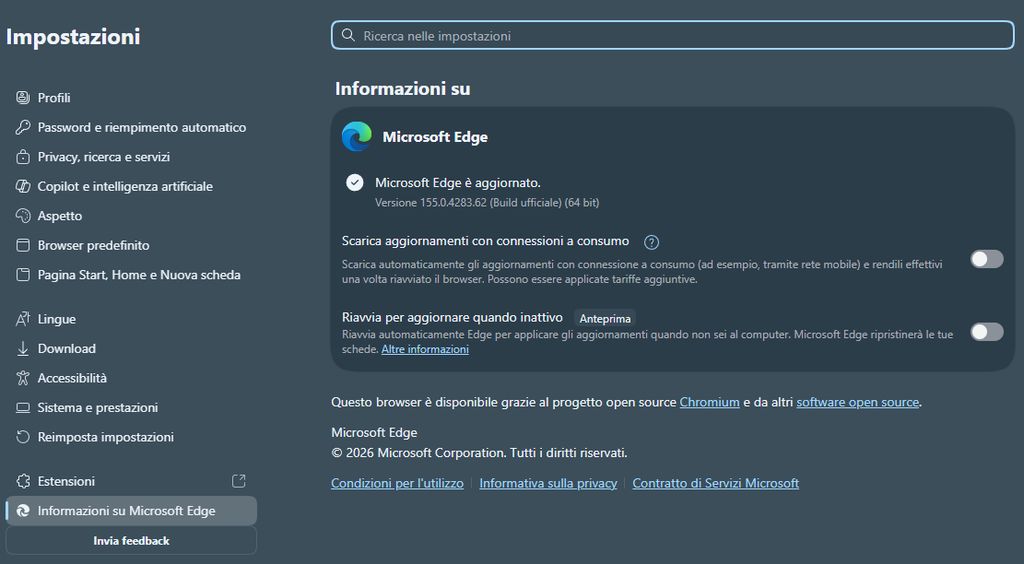The height and width of the screenshot is (564, 1024).
Task: Click the lock icon next to Privacy, ricerca e servizi
Action: tap(23, 157)
